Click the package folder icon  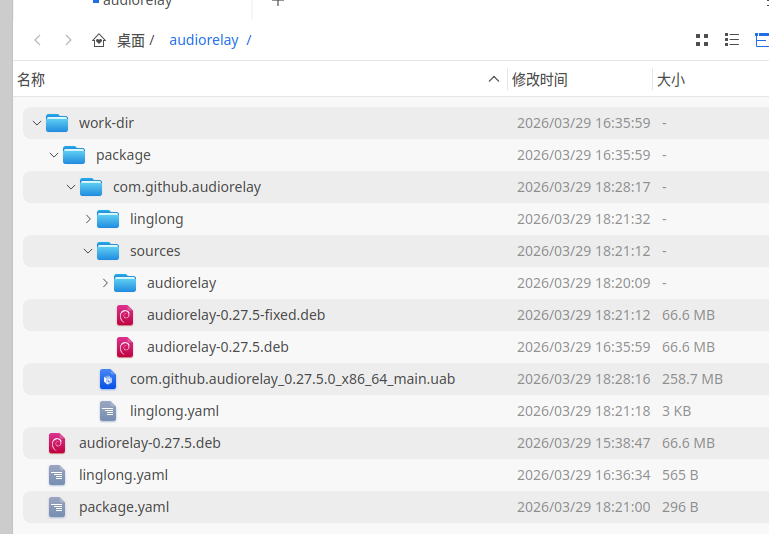coord(74,155)
